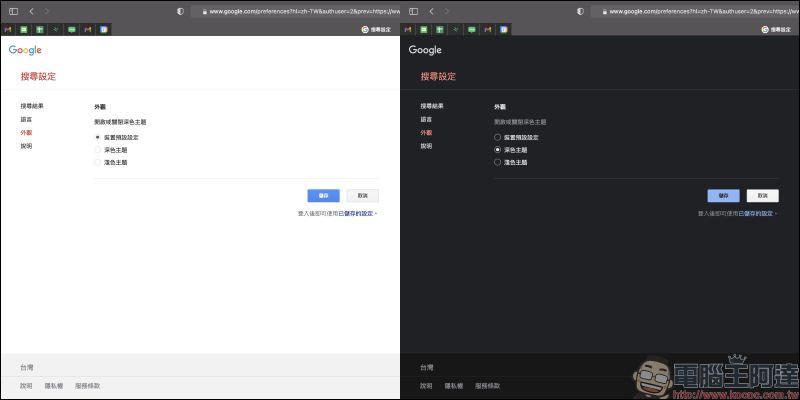Toggle sidebar icon in light-theme window

point(14,11)
